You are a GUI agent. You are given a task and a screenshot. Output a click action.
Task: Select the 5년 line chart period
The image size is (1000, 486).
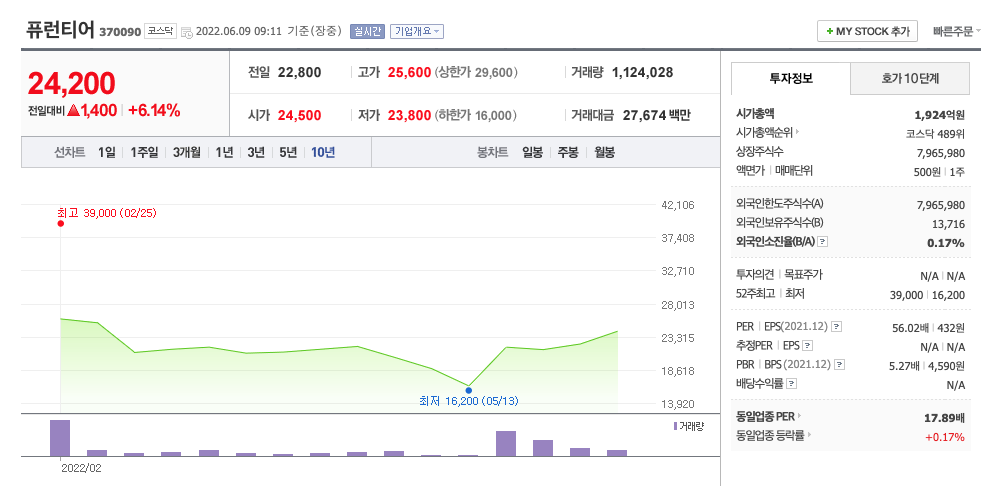click(288, 152)
